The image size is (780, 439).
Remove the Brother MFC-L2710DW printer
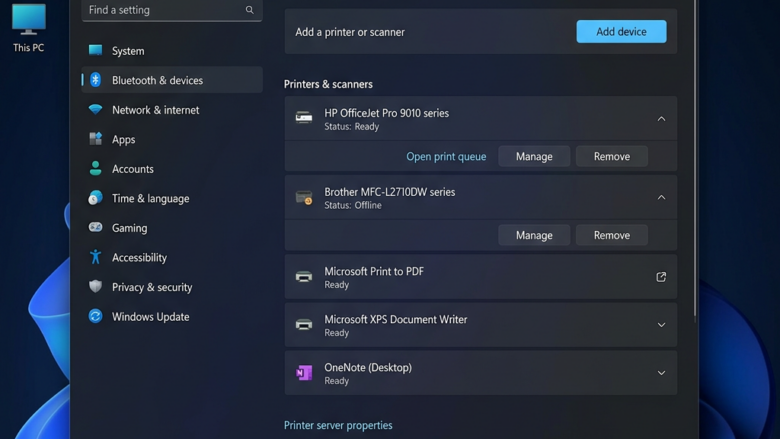611,235
